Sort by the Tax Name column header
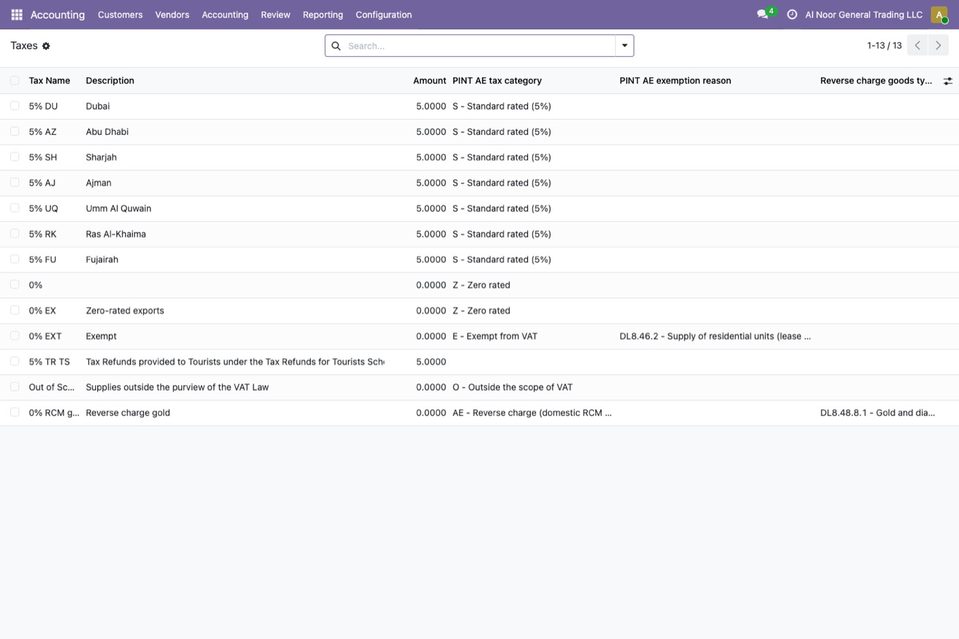This screenshot has width=959, height=639. (50, 81)
